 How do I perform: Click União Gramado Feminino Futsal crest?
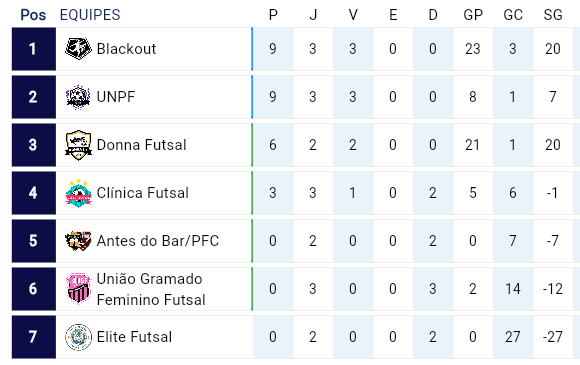point(78,289)
